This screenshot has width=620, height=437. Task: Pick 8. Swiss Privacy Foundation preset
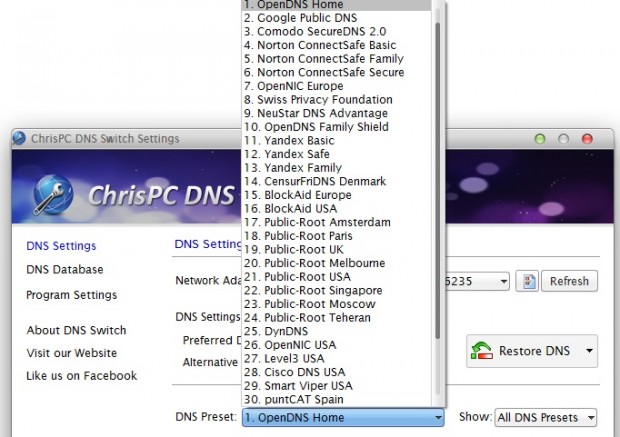tap(336, 100)
